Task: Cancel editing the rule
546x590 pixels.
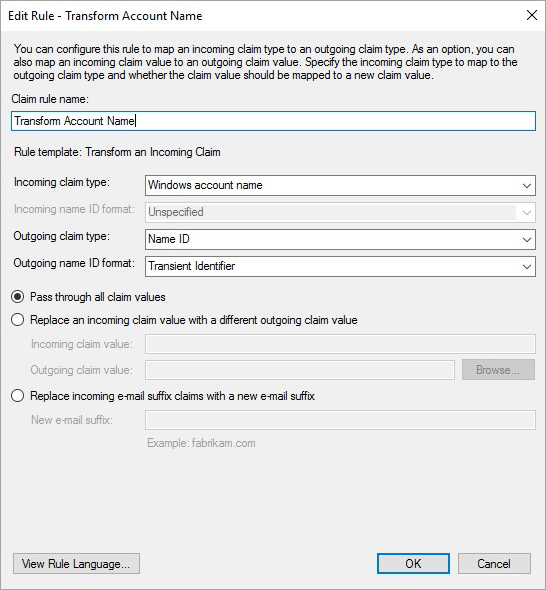Action: [x=494, y=563]
